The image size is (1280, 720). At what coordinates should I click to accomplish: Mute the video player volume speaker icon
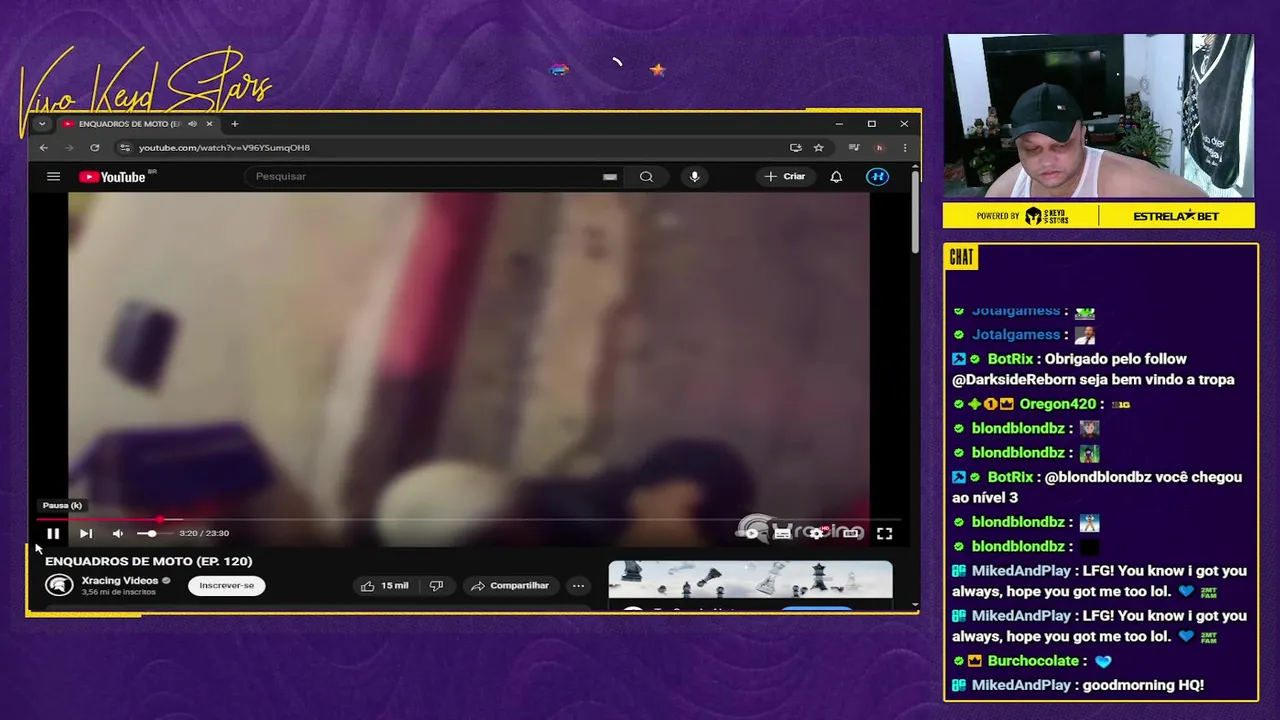coord(117,533)
